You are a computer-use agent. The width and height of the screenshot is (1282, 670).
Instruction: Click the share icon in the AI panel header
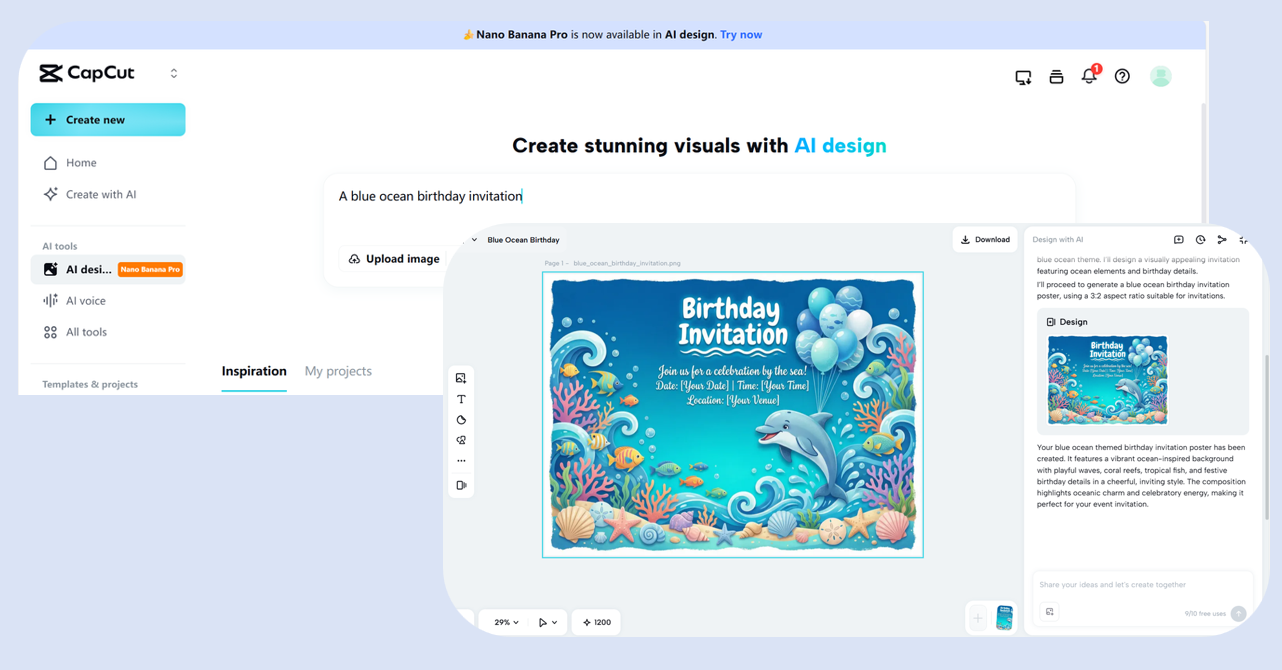tap(1222, 240)
